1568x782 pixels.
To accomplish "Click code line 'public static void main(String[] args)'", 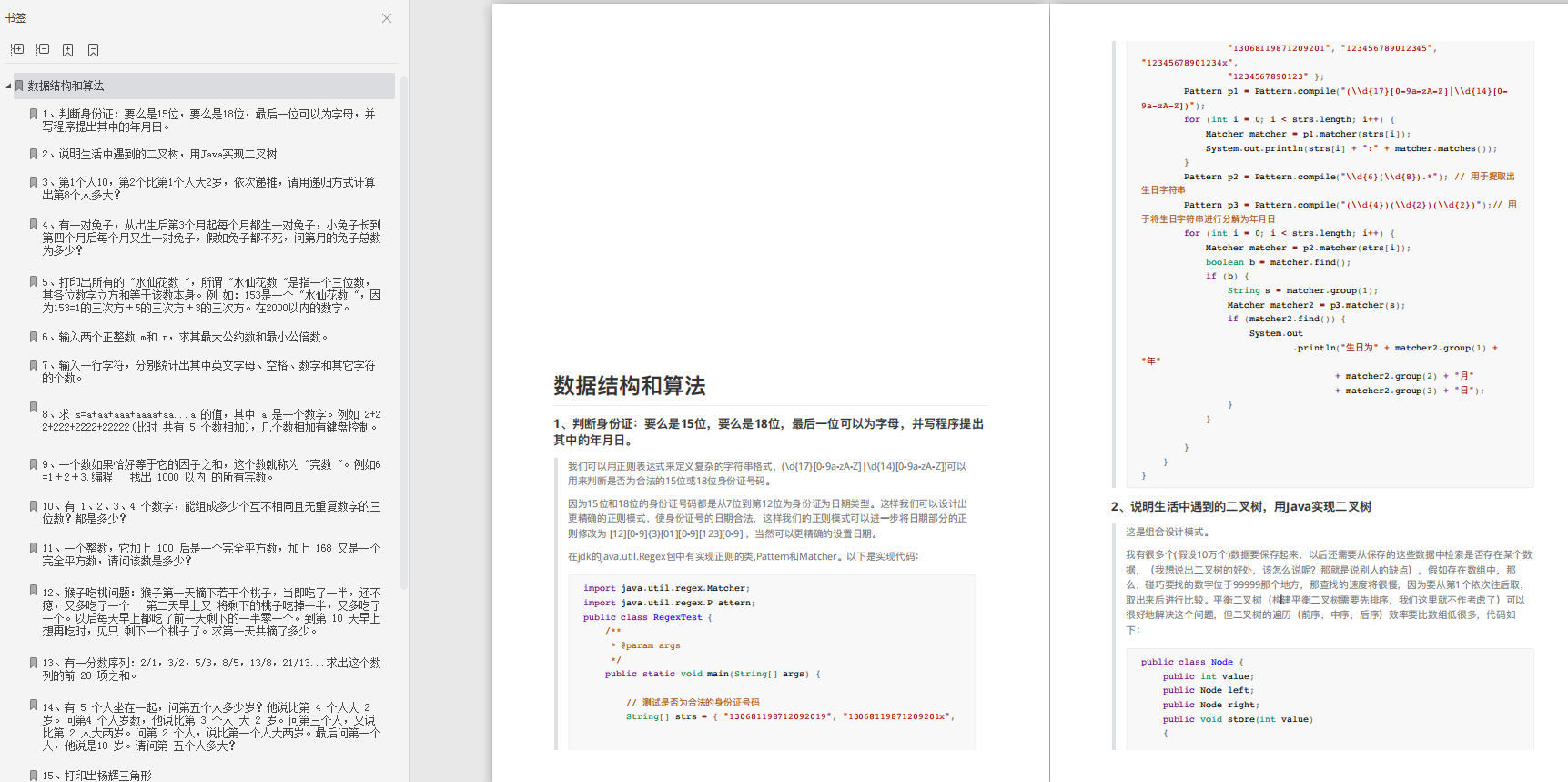I will tap(713, 674).
